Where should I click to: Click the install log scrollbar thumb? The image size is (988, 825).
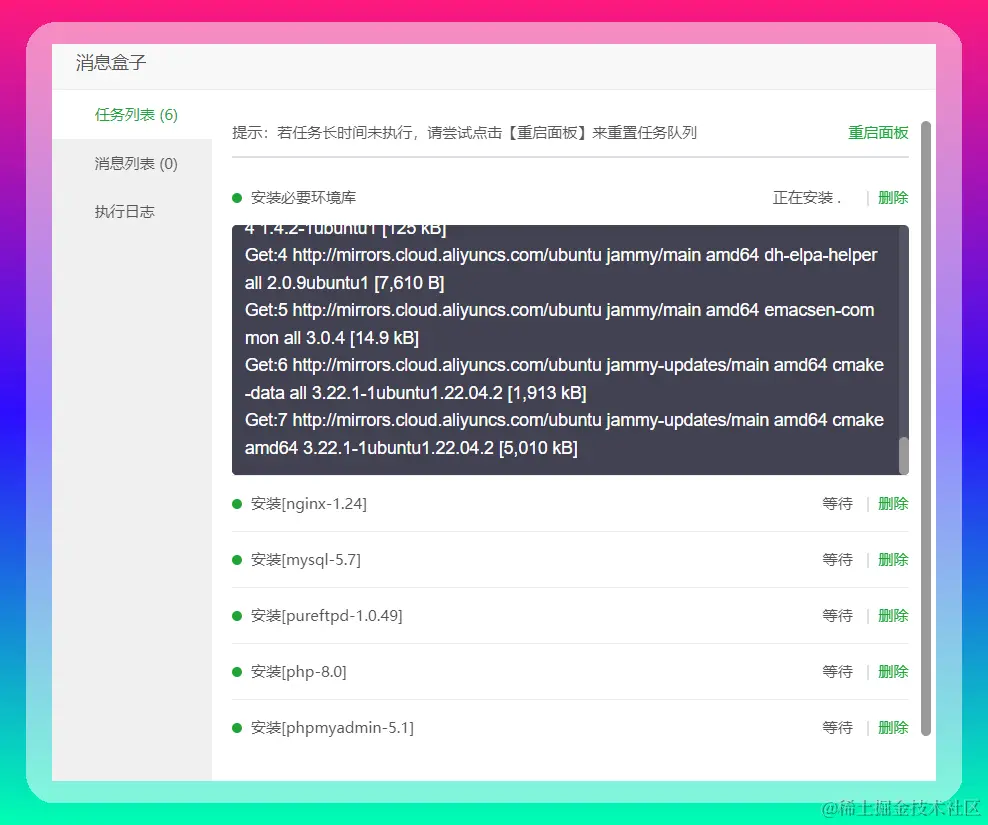point(904,455)
